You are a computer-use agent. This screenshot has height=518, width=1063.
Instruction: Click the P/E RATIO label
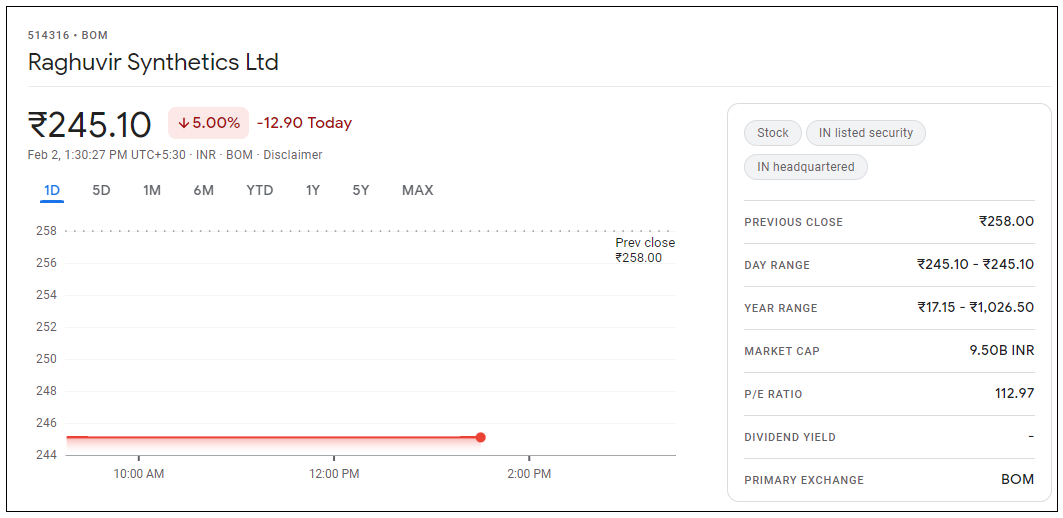(774, 395)
